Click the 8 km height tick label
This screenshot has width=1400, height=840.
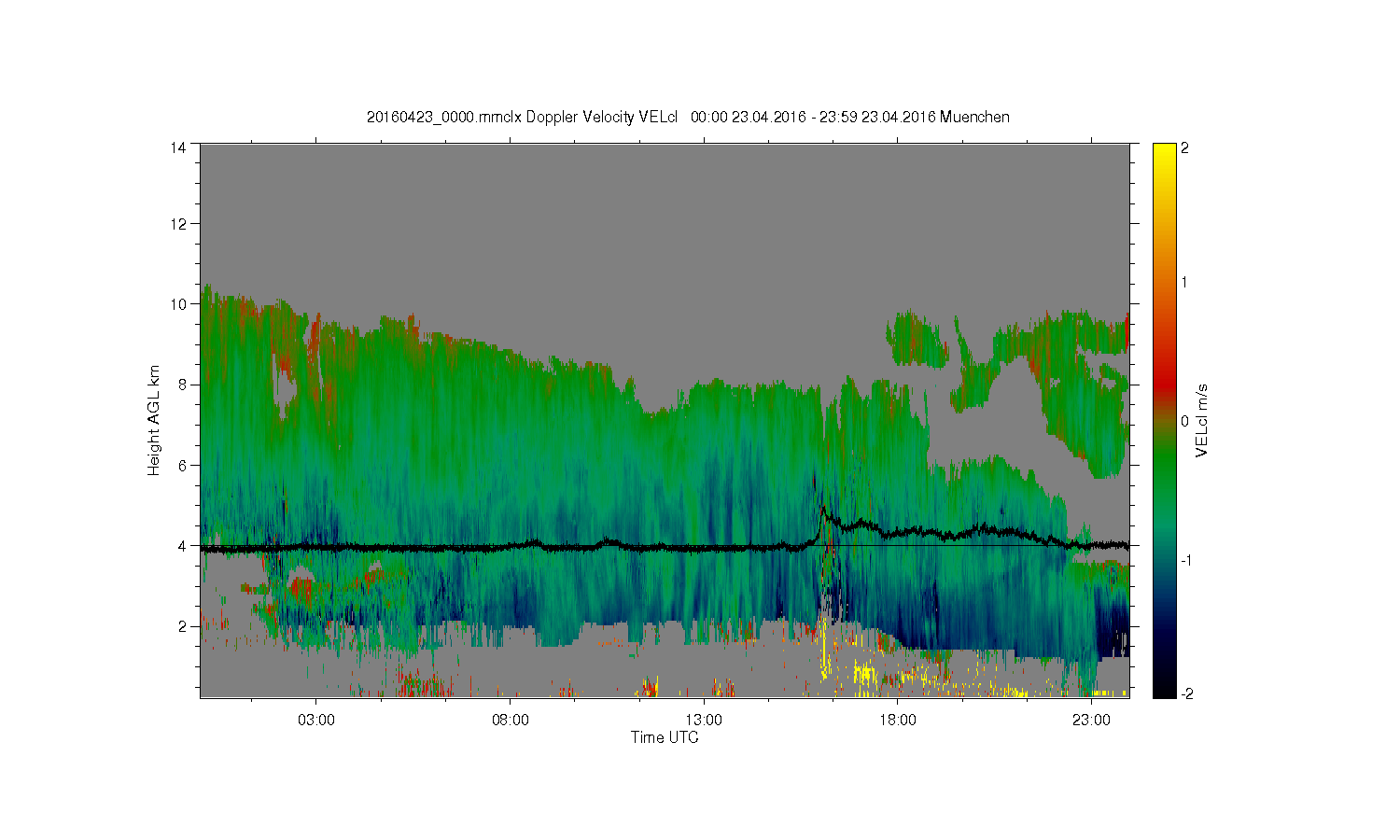click(x=183, y=385)
